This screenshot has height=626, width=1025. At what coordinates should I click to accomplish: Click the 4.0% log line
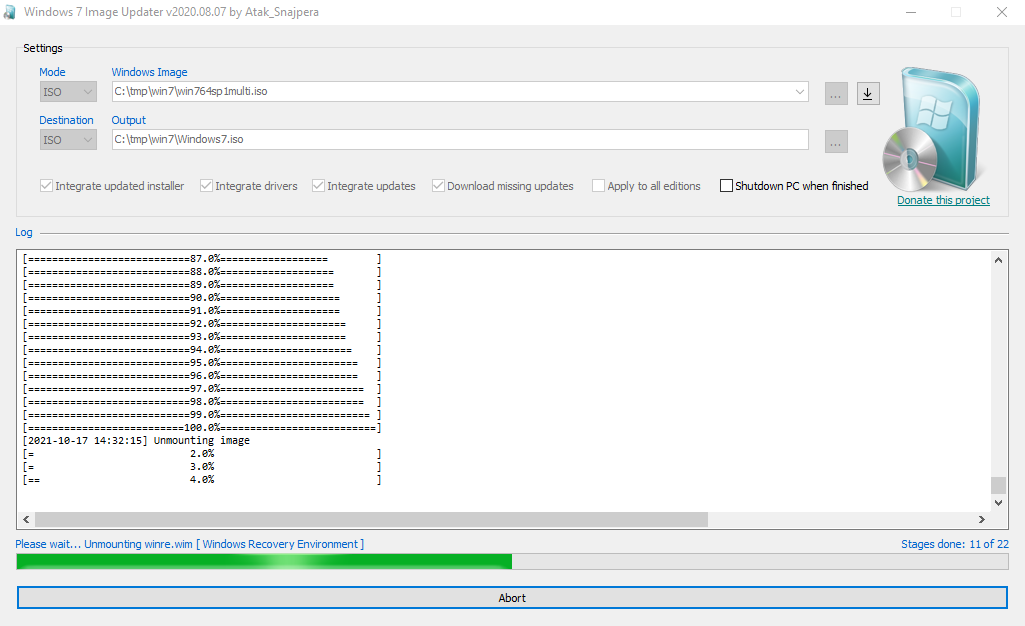click(x=202, y=479)
